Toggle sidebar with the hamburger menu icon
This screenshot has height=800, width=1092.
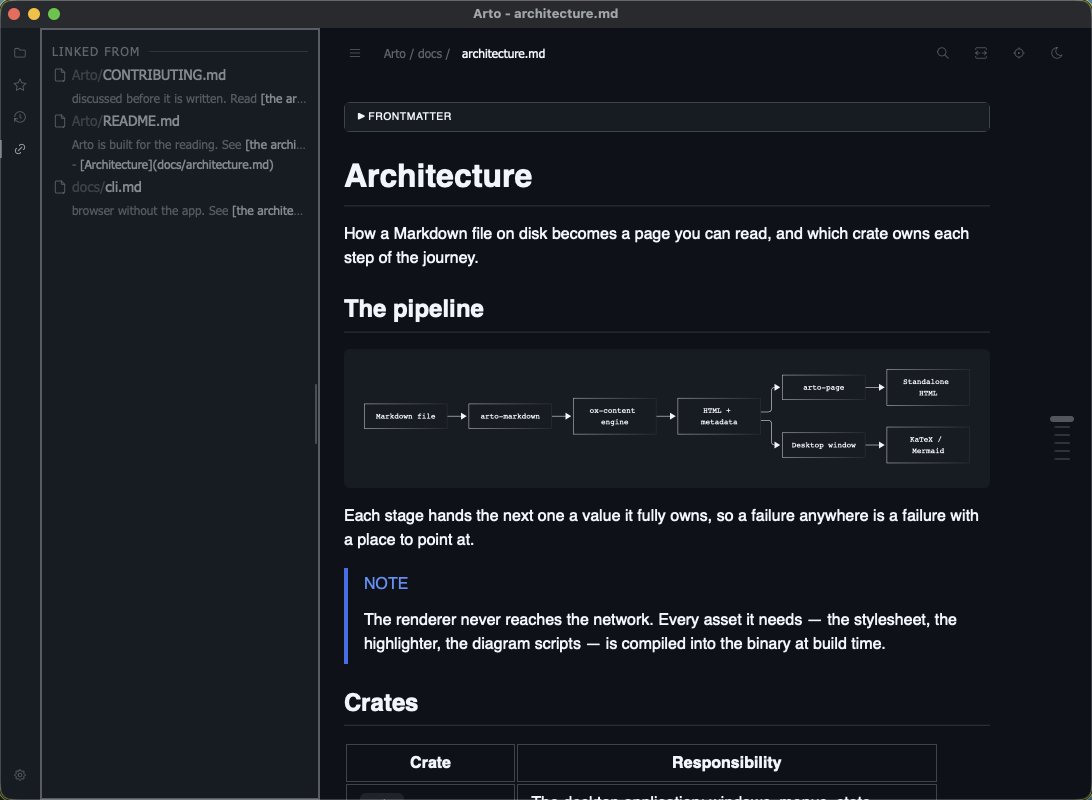[x=355, y=54]
